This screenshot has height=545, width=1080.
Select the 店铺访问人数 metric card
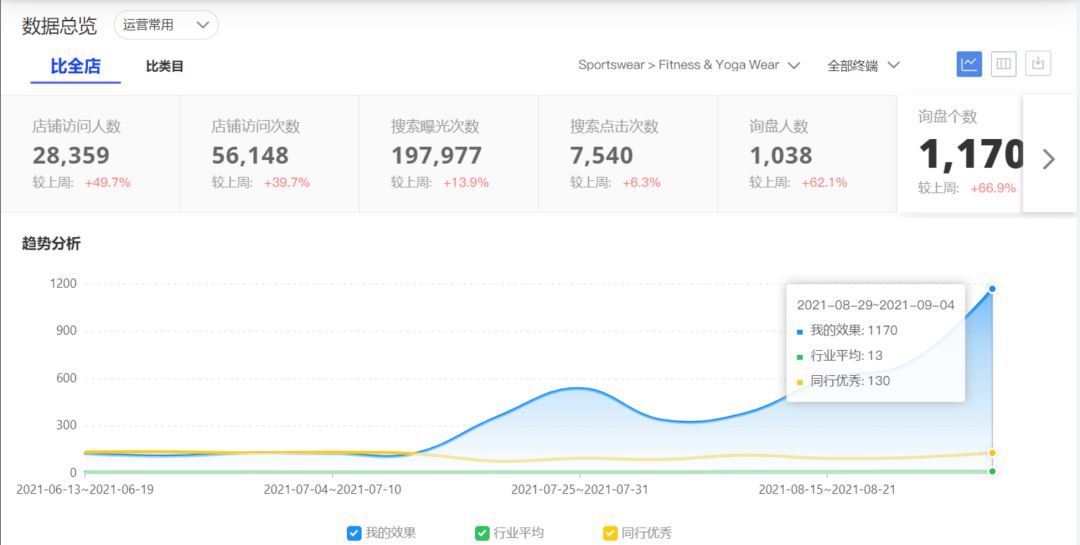(90, 154)
